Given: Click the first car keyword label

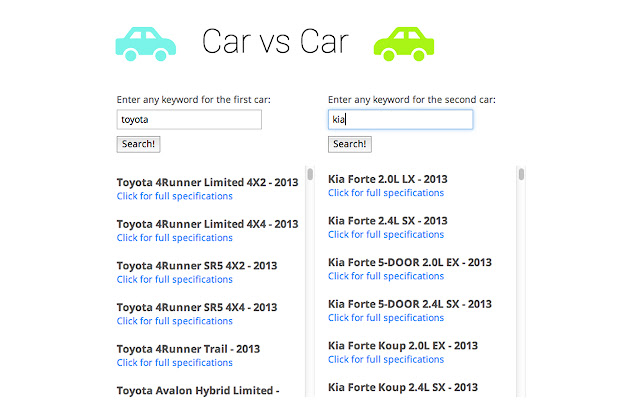Looking at the screenshot, I should coord(193,100).
